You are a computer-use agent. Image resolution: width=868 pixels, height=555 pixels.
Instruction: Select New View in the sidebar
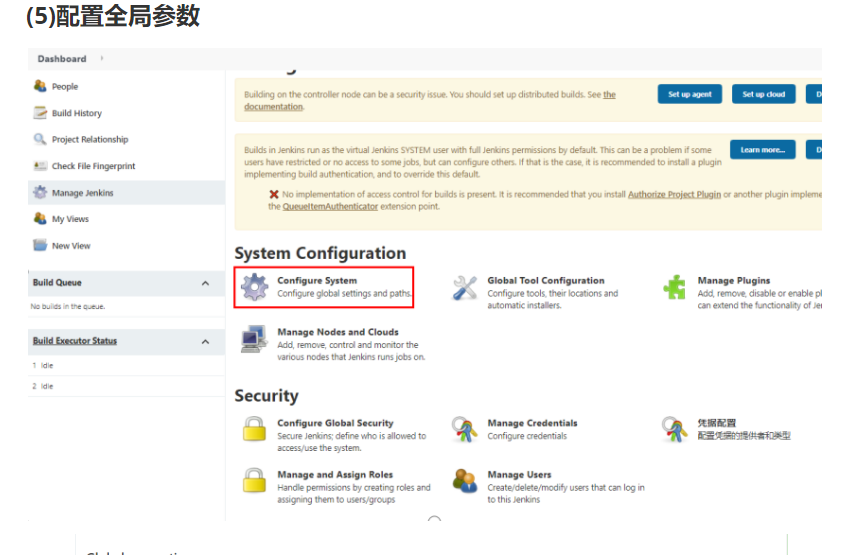coord(71,246)
